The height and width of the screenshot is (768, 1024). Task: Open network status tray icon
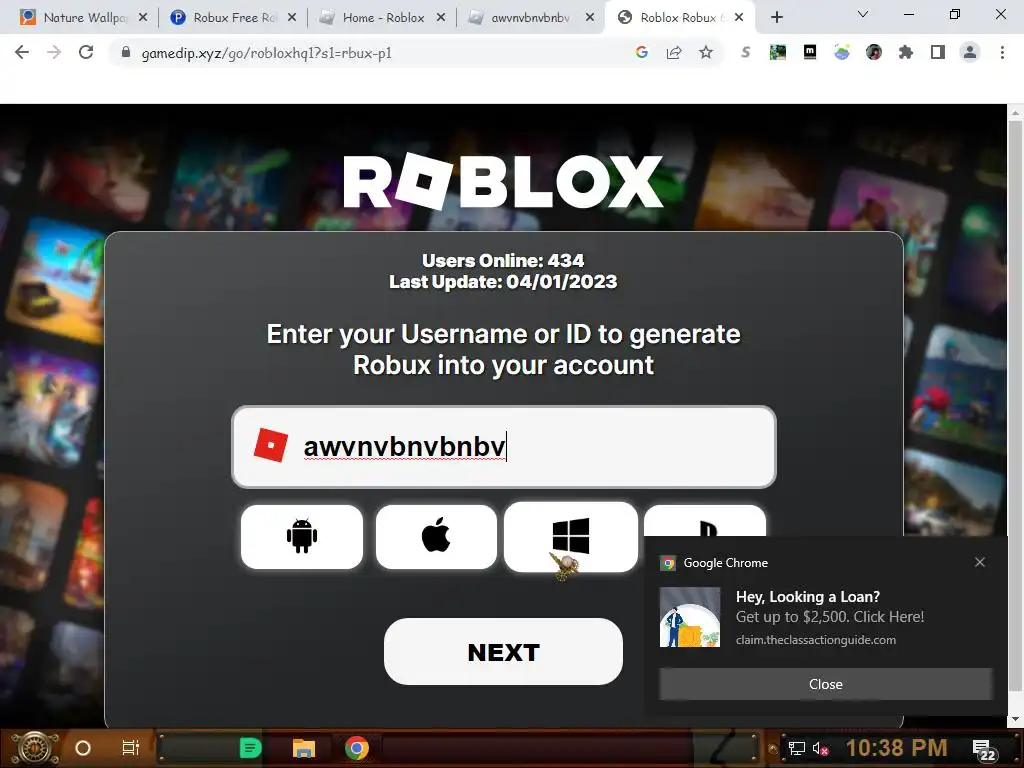(796, 748)
